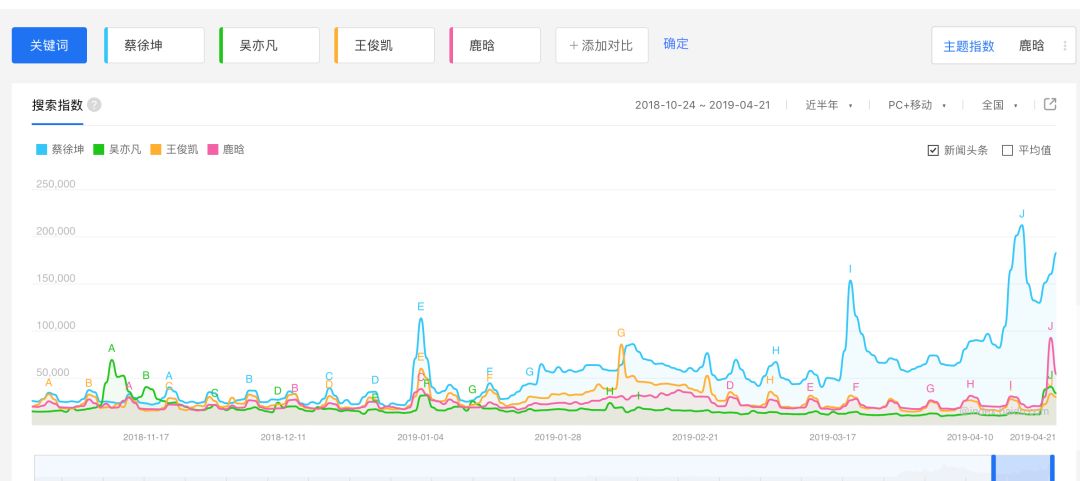The height and width of the screenshot is (481, 1080).
Task: Click the blue 关键词 button
Action: click(49, 45)
